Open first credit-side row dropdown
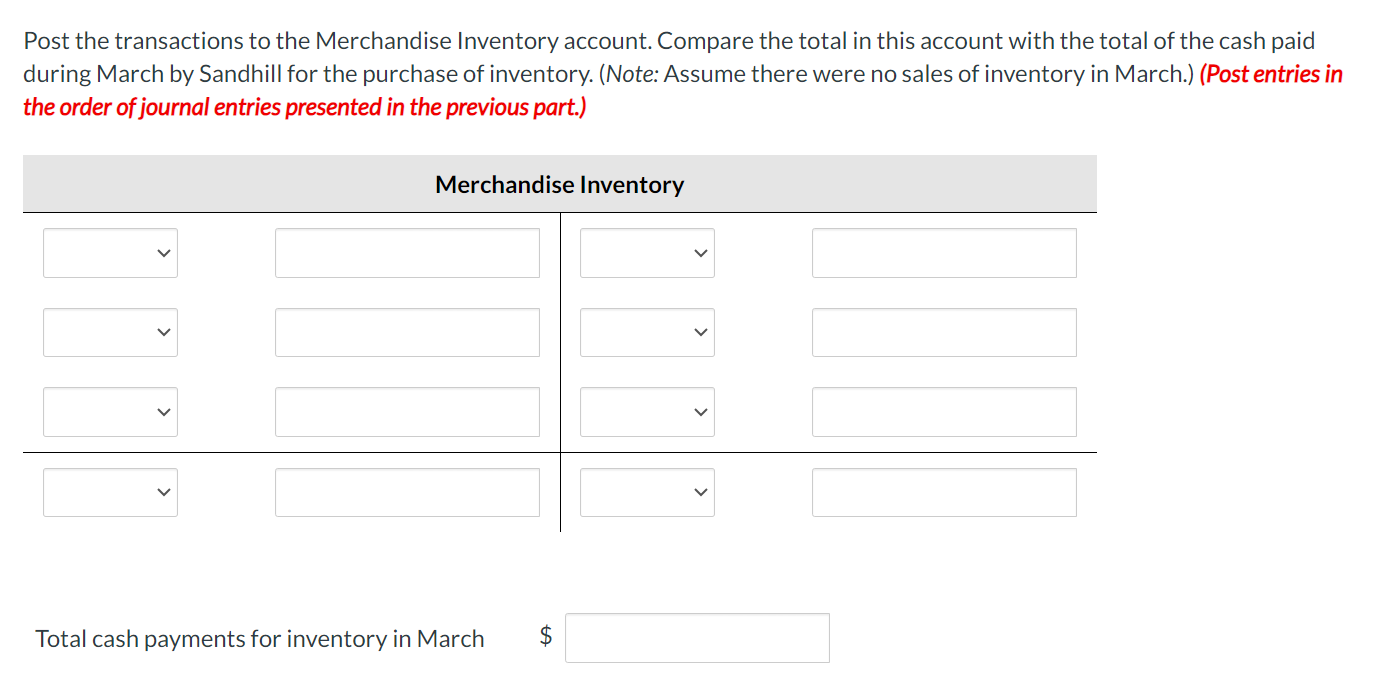Image resolution: width=1384 pixels, height=694 pixels. (x=647, y=253)
